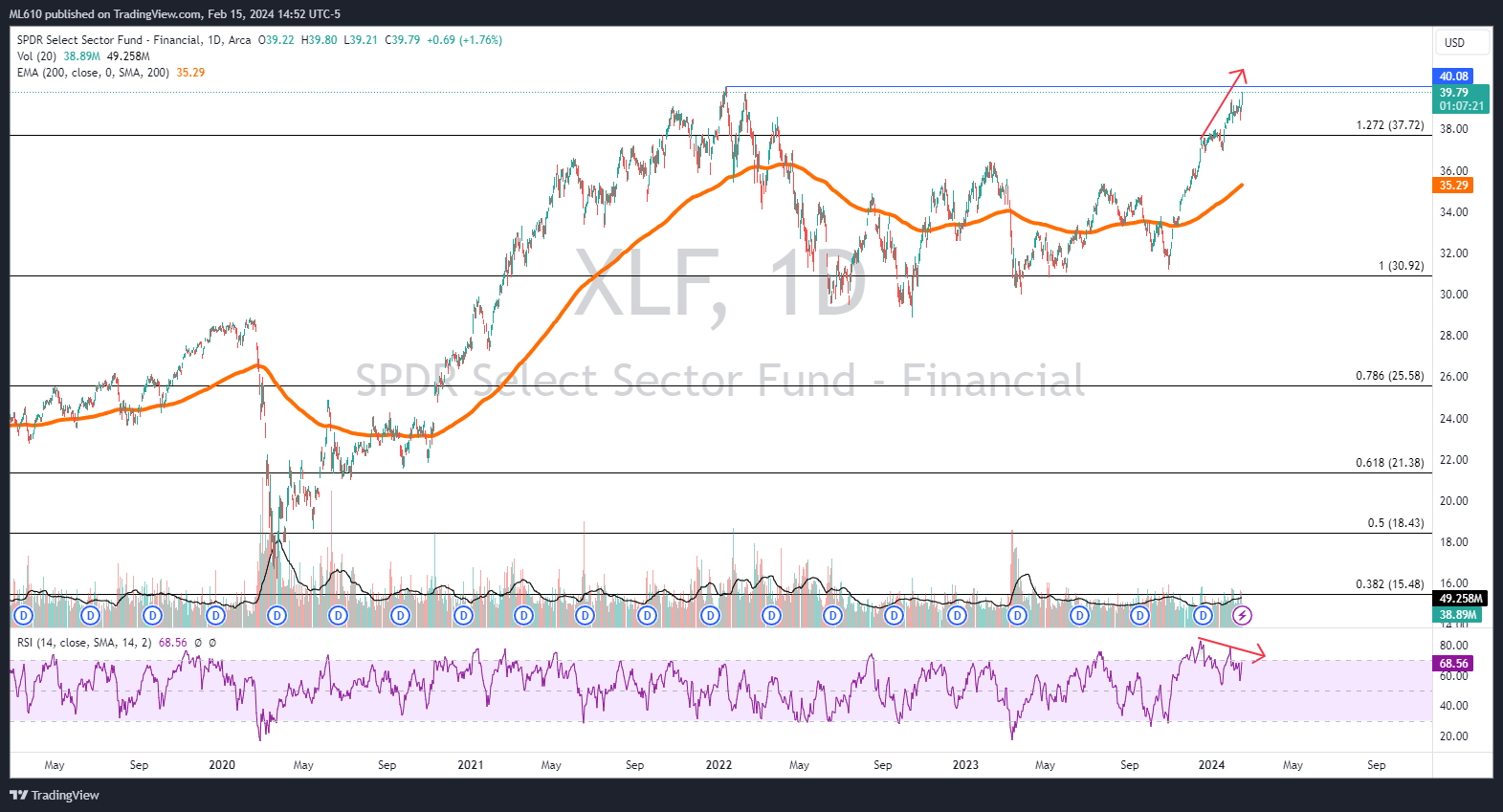Click the 40.08 blue price label
This screenshot has width=1503, height=812.
point(1452,77)
